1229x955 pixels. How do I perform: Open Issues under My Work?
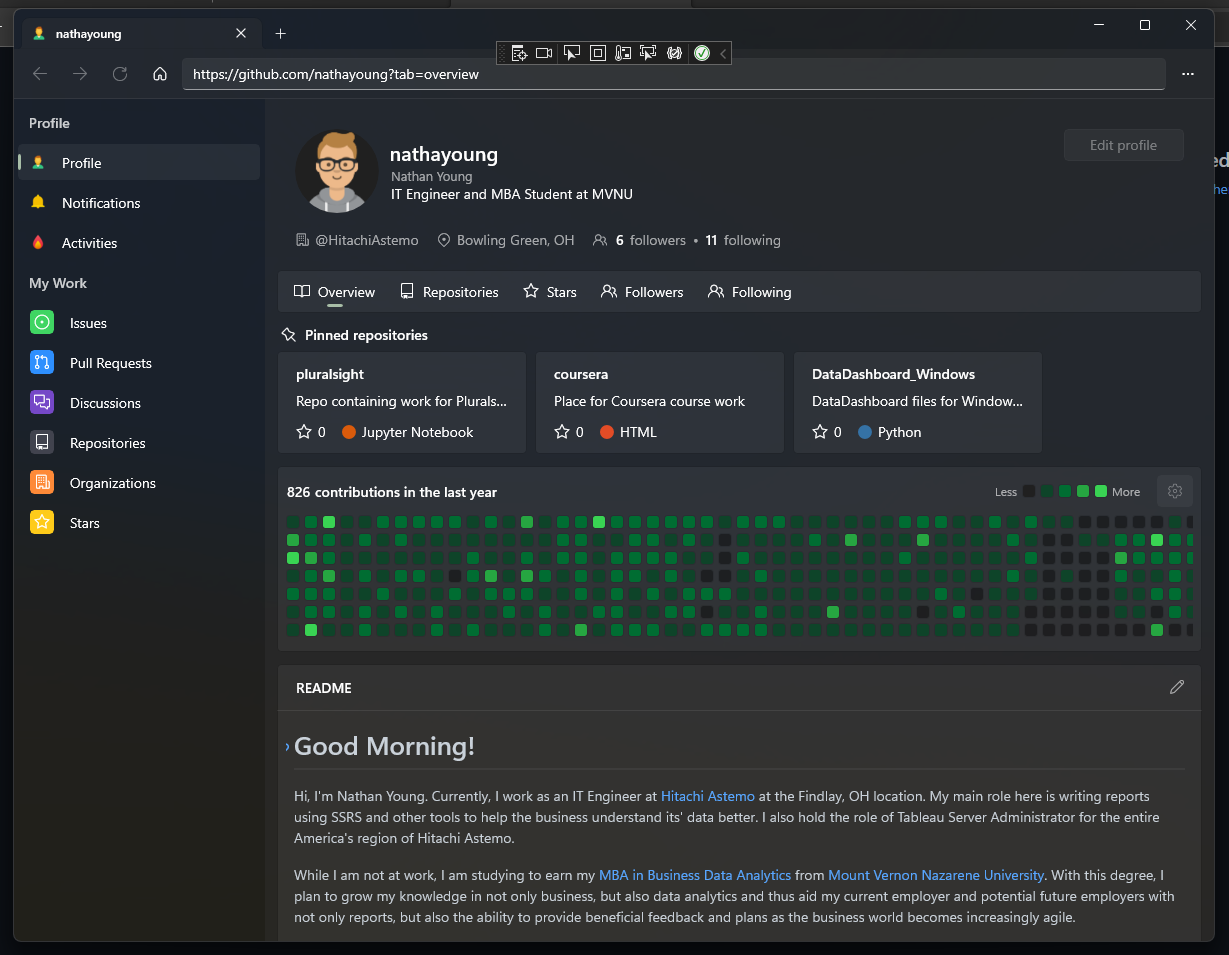tap(139, 323)
